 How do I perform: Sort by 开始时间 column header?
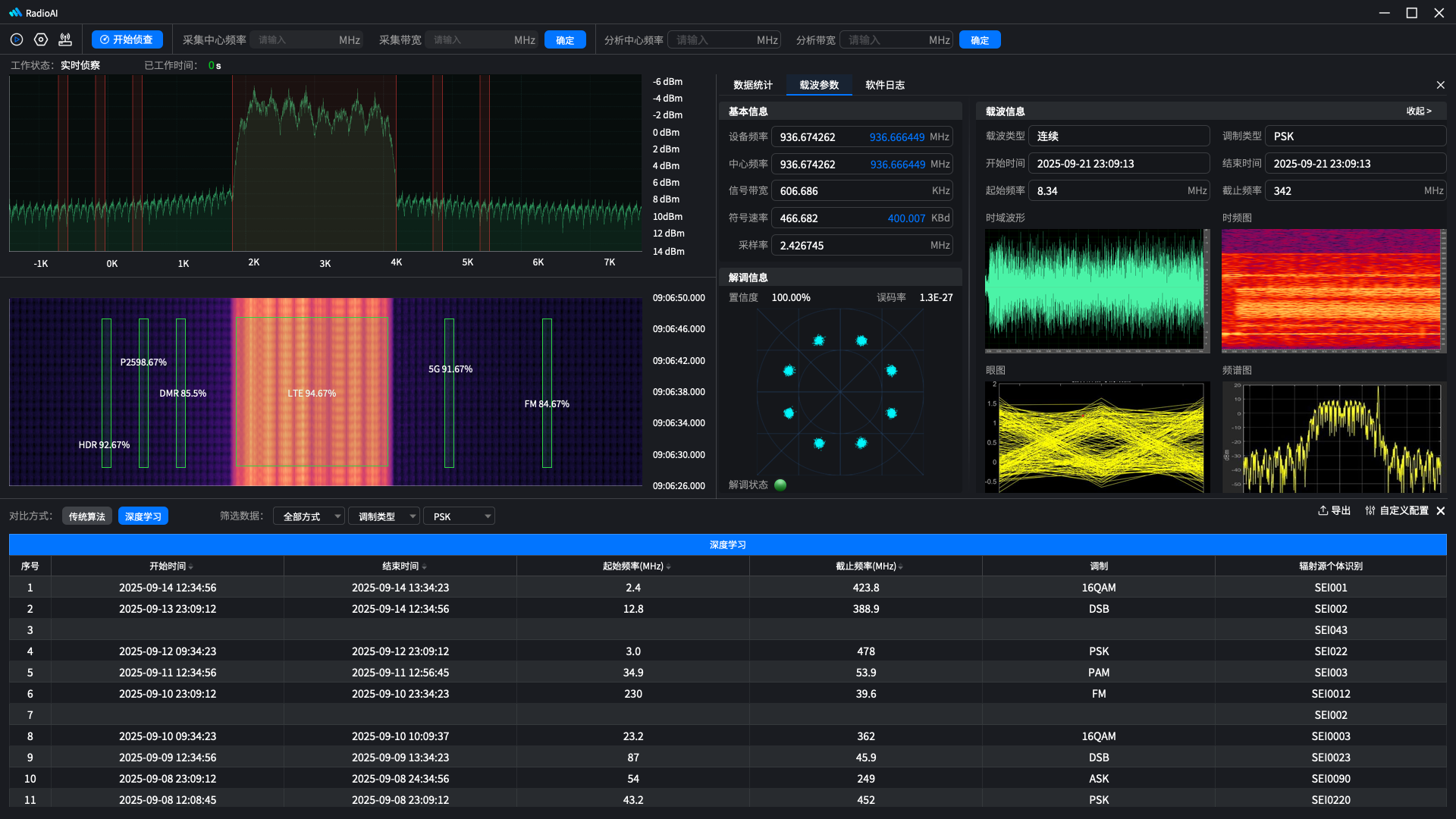[168, 566]
